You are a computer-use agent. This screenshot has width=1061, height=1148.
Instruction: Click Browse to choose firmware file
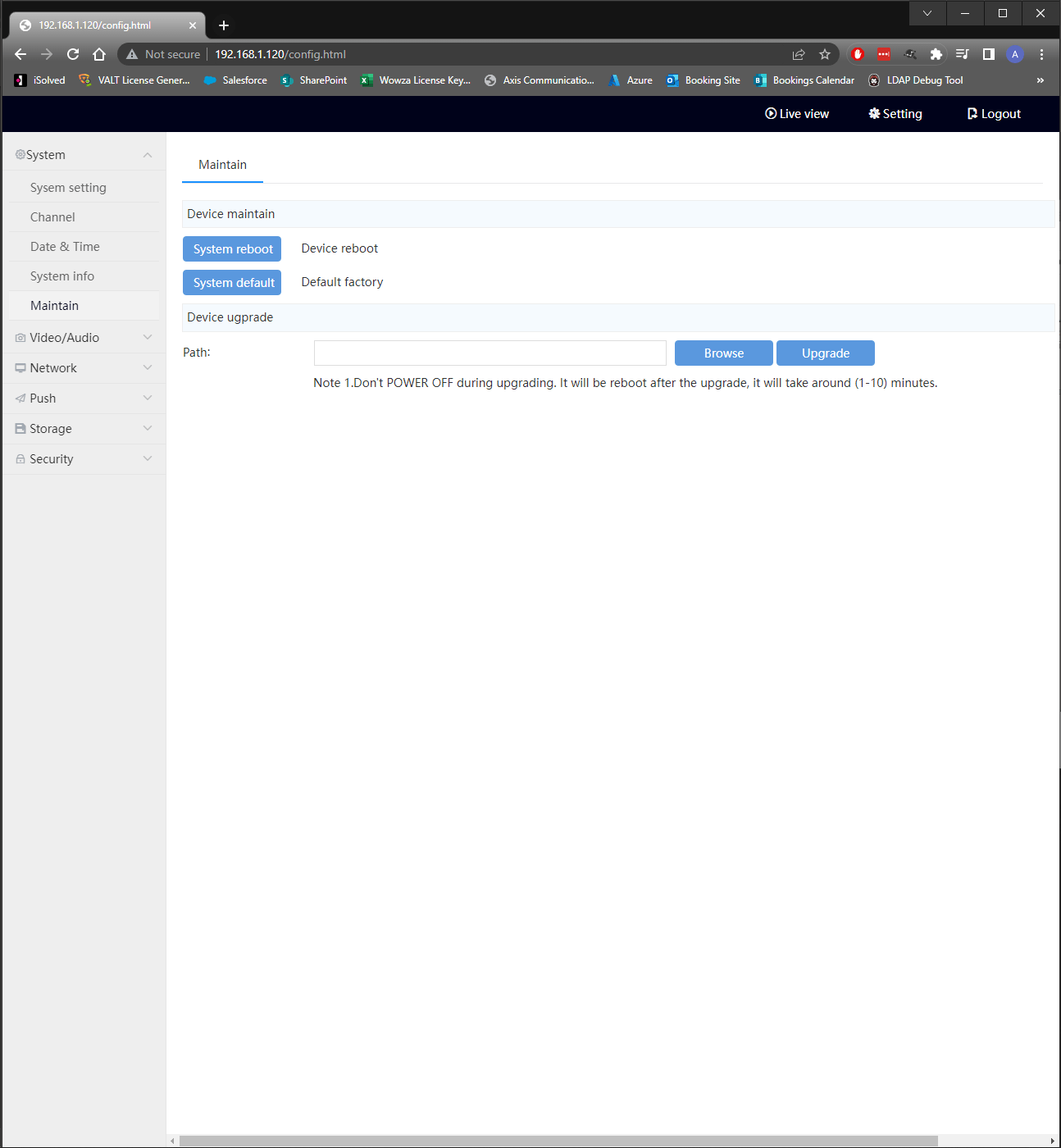point(724,353)
